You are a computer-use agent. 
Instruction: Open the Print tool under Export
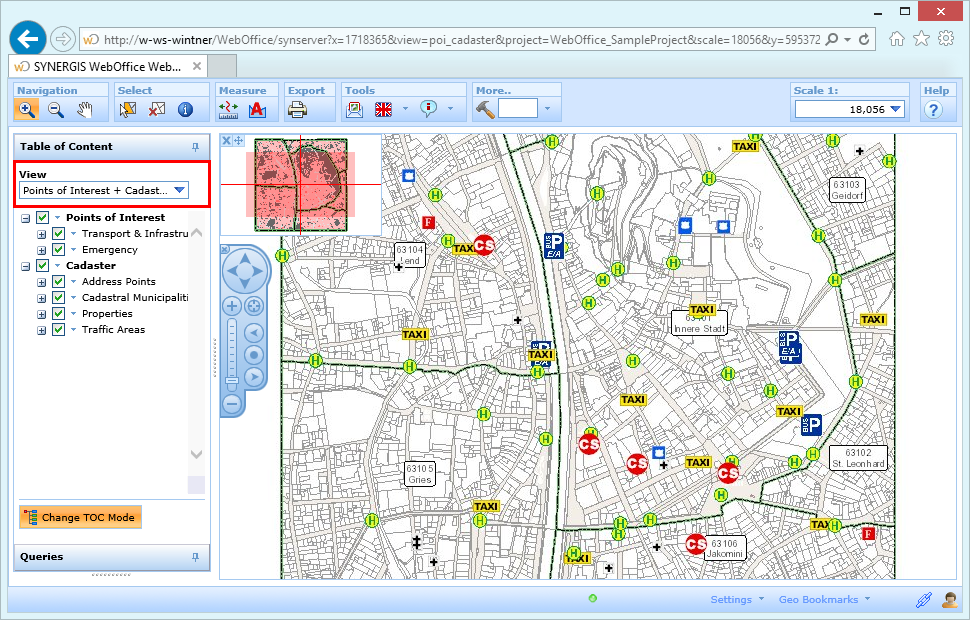pyautogui.click(x=299, y=110)
